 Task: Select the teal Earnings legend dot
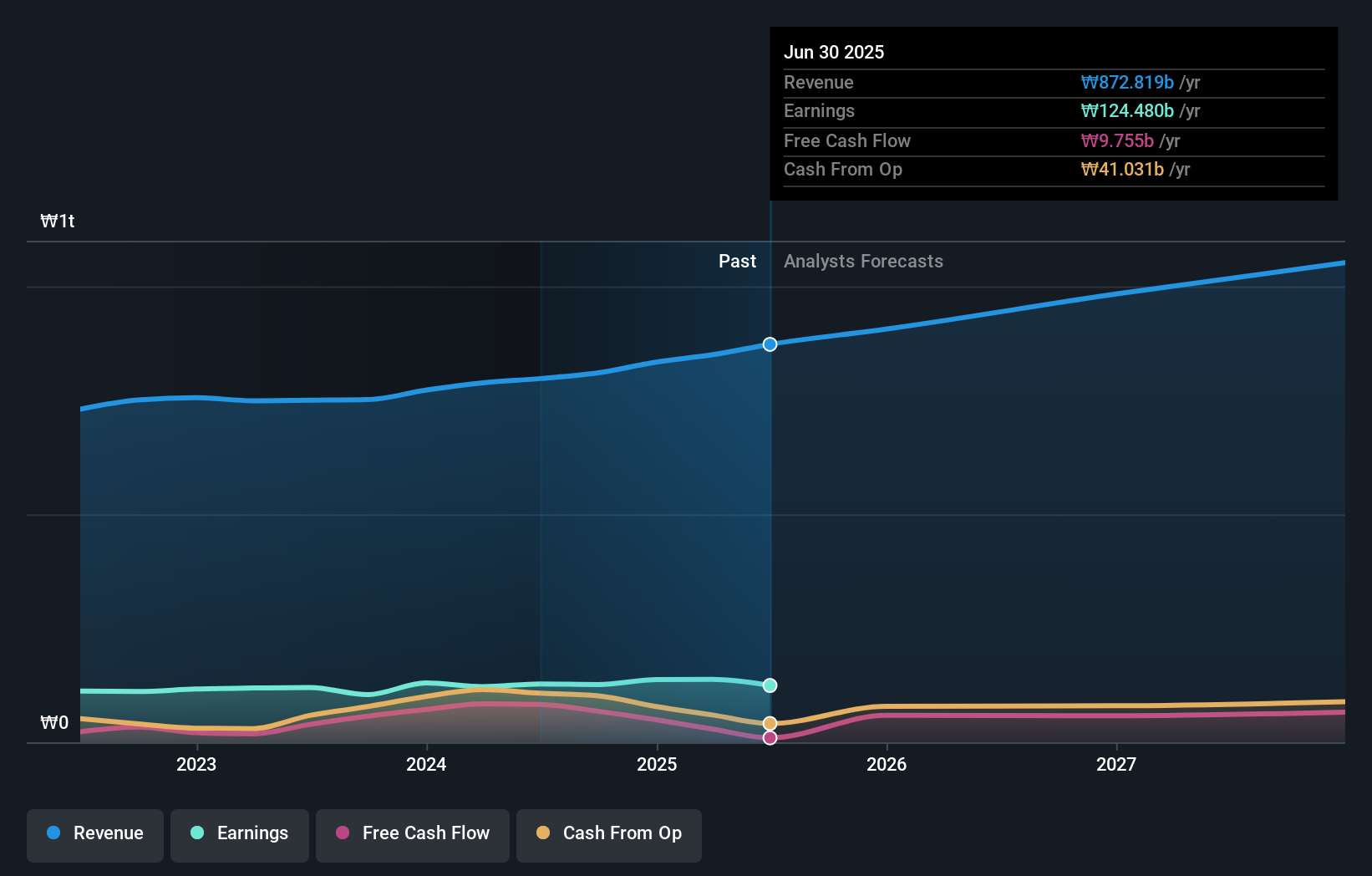click(196, 833)
